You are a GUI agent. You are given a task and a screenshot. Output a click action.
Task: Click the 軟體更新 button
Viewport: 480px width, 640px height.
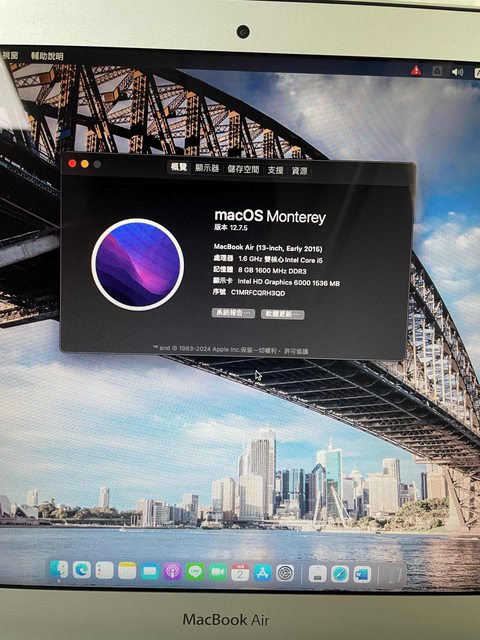(282, 314)
